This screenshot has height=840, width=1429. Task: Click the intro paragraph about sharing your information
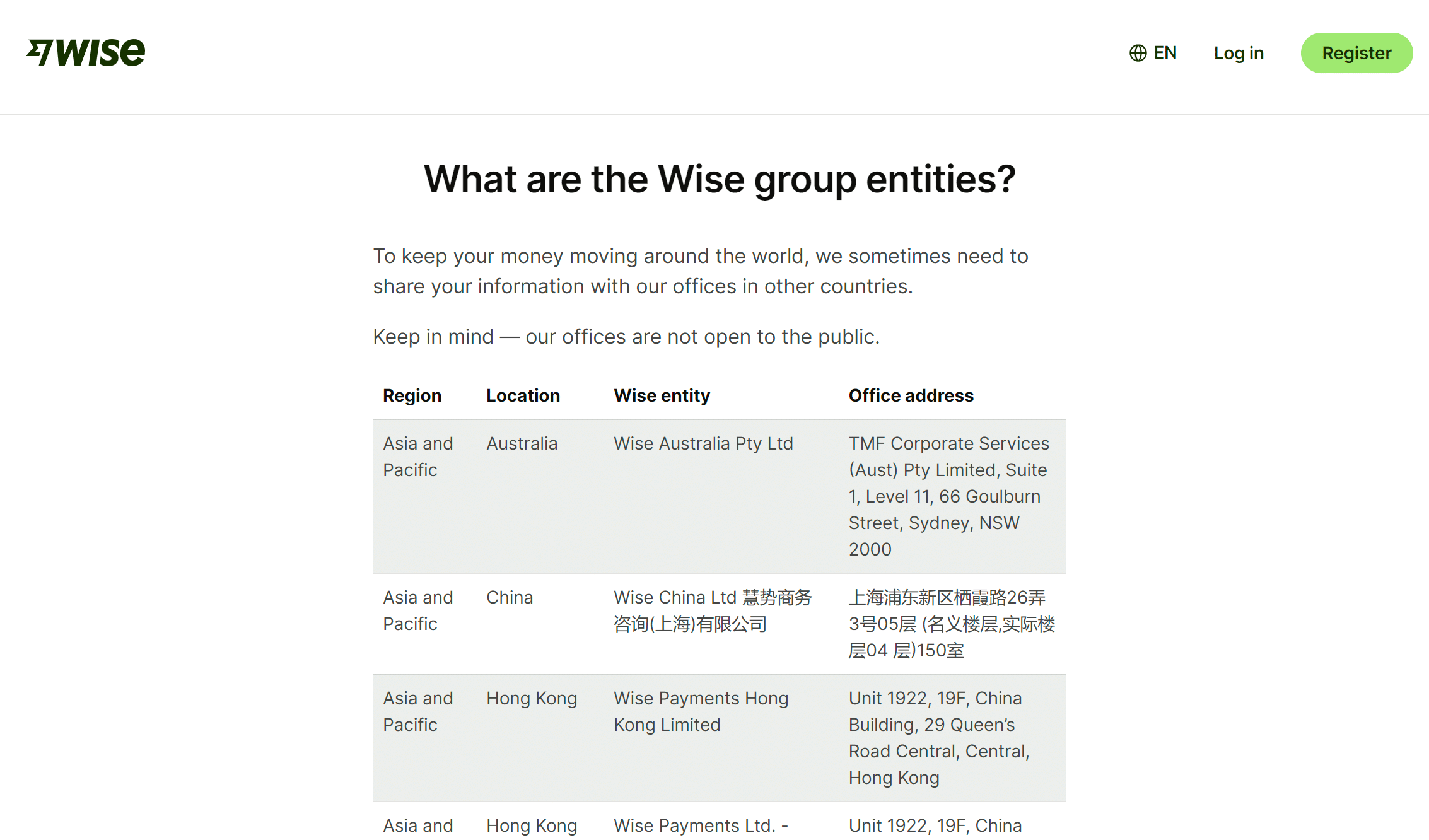tap(701, 271)
